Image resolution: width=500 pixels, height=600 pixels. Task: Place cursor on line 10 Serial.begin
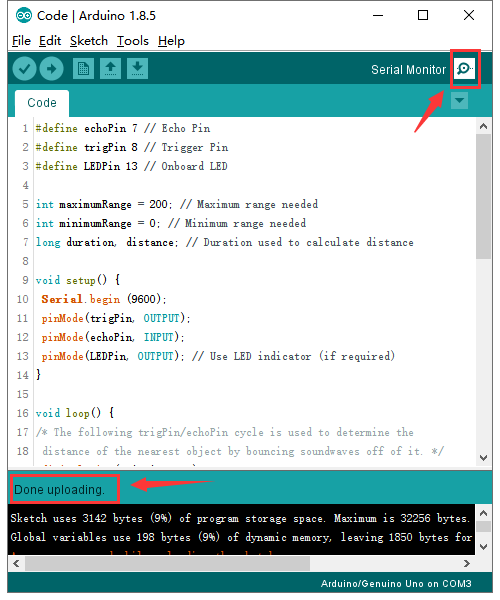click(x=104, y=299)
